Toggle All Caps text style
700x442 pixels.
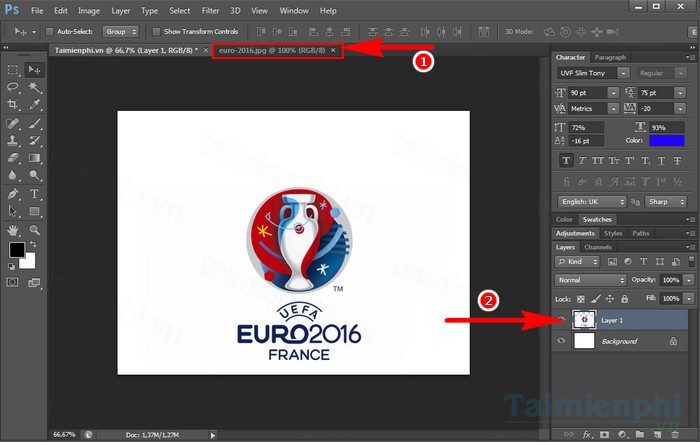pyautogui.click(x=598, y=161)
